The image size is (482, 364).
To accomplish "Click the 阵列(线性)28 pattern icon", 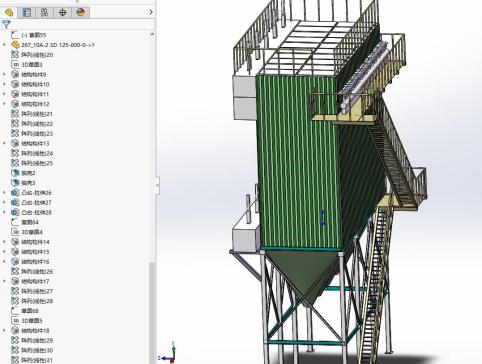I will [x=15, y=301].
